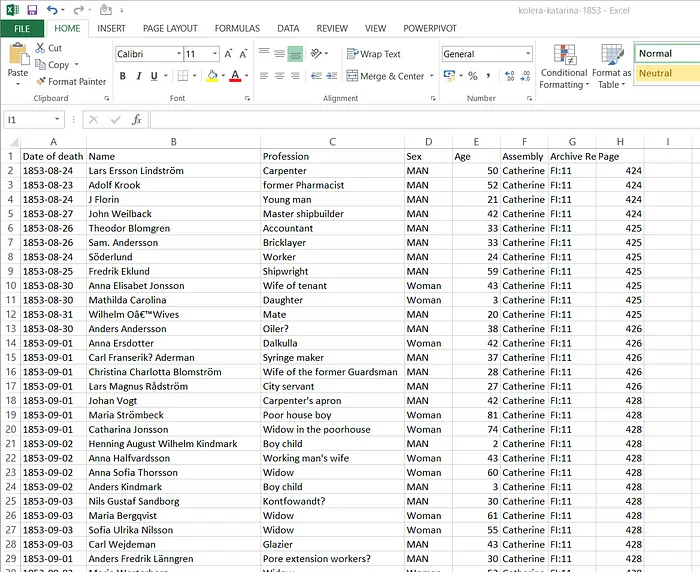The image size is (700, 572).
Task: Open the PAGE LAYOUT tab
Action: tap(170, 28)
